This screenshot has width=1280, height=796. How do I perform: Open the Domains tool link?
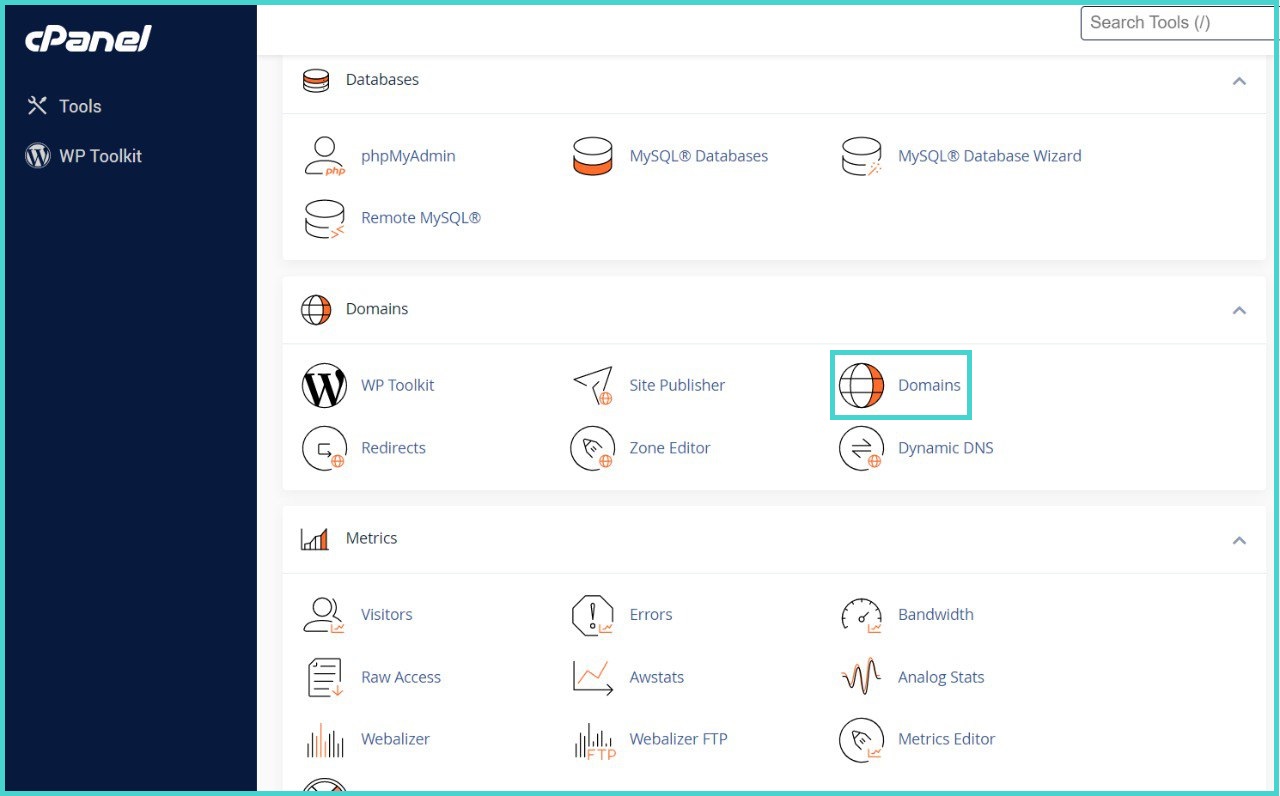tap(929, 385)
